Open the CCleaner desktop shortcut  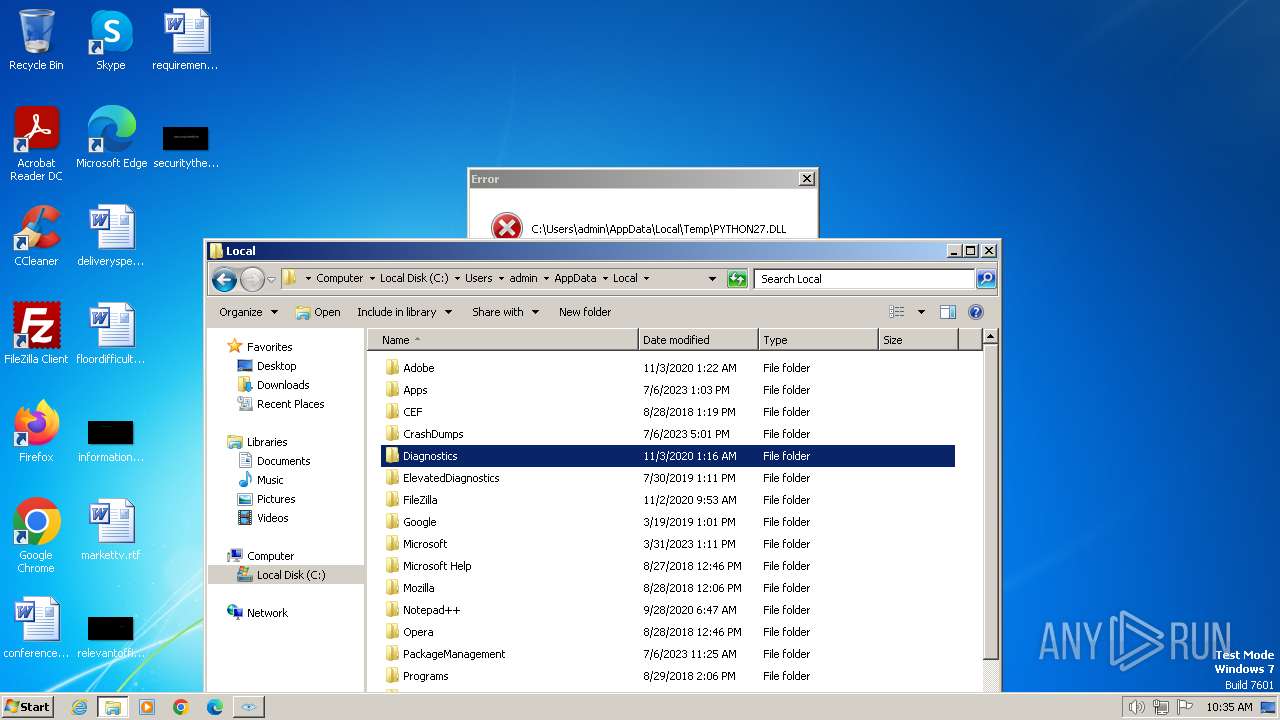pos(36,236)
